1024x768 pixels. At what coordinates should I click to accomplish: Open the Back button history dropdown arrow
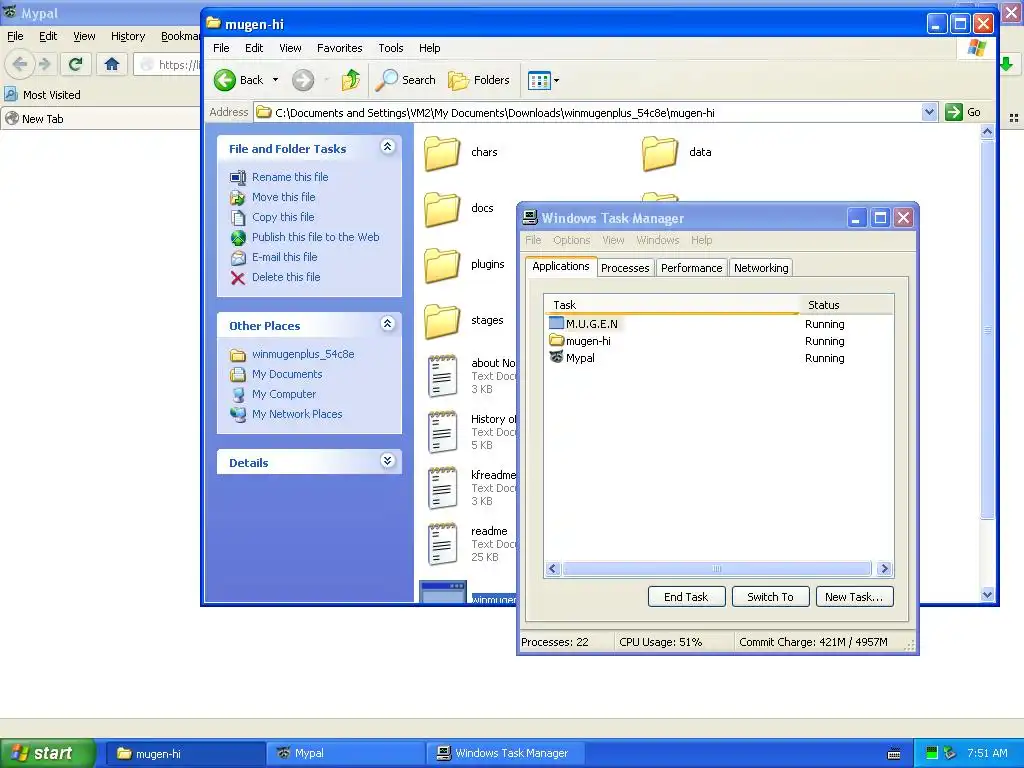point(276,80)
